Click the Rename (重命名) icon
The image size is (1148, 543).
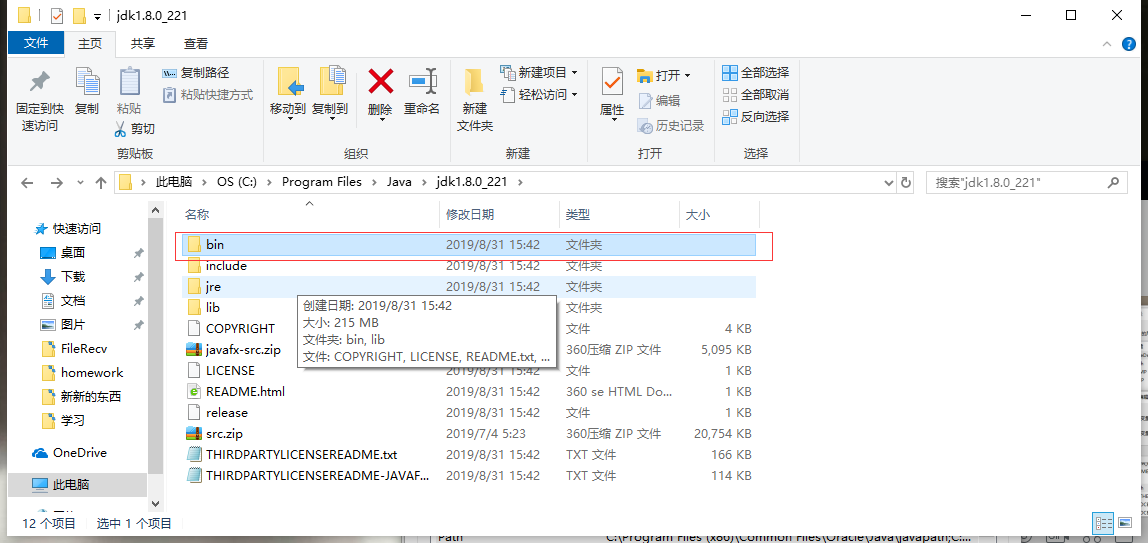(422, 81)
